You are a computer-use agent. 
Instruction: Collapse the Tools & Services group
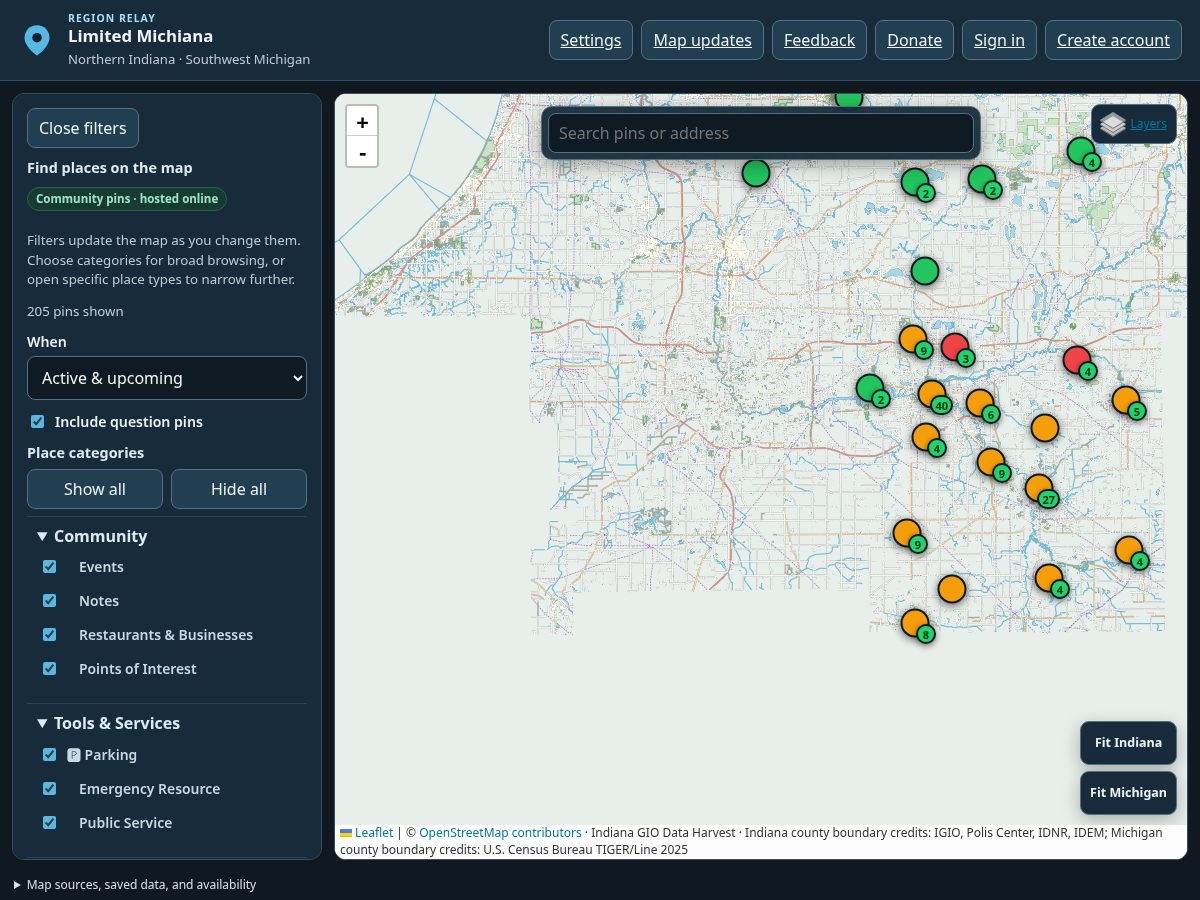pyautogui.click(x=108, y=723)
